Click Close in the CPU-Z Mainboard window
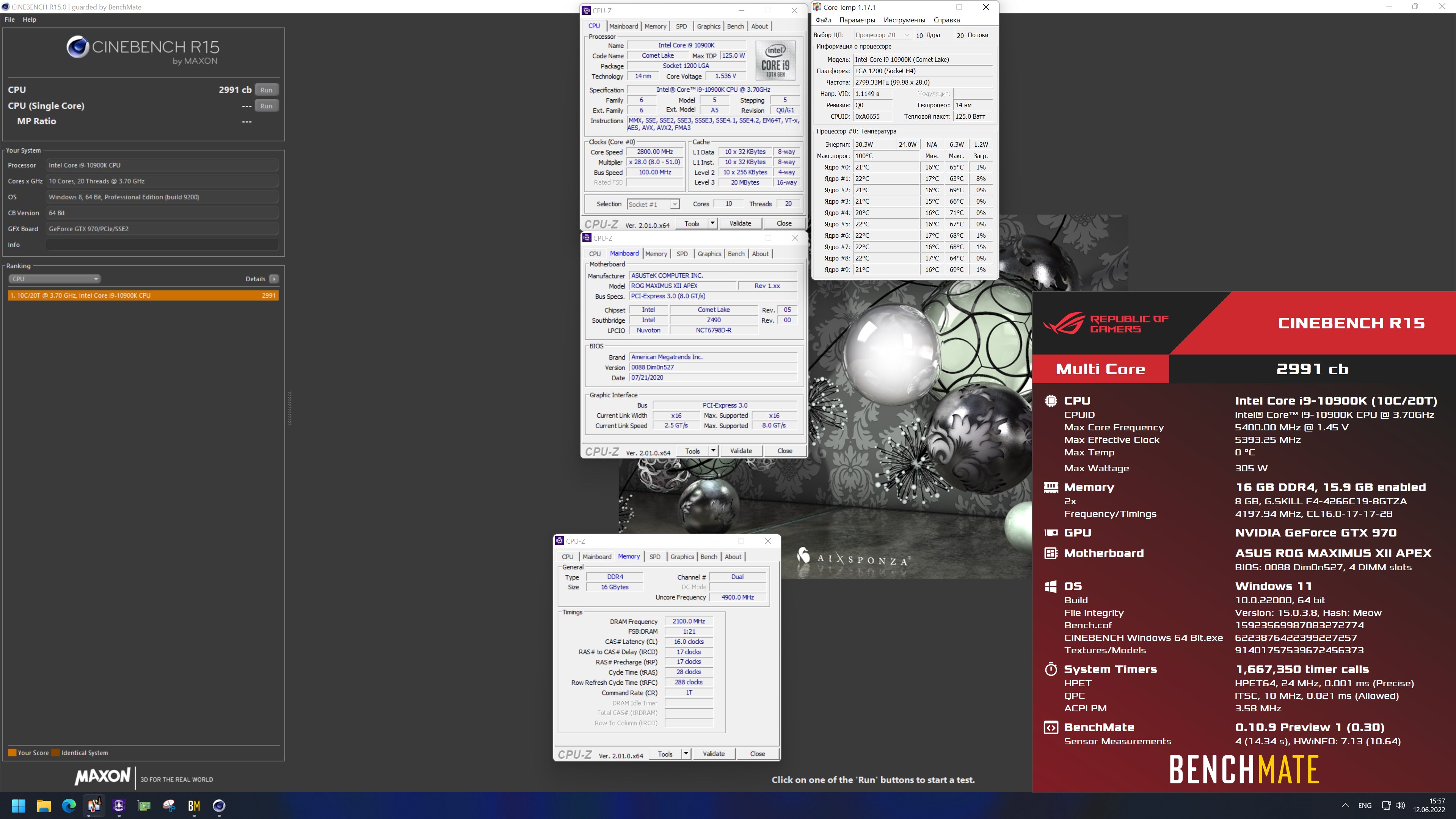The width and height of the screenshot is (1456, 819). click(784, 450)
